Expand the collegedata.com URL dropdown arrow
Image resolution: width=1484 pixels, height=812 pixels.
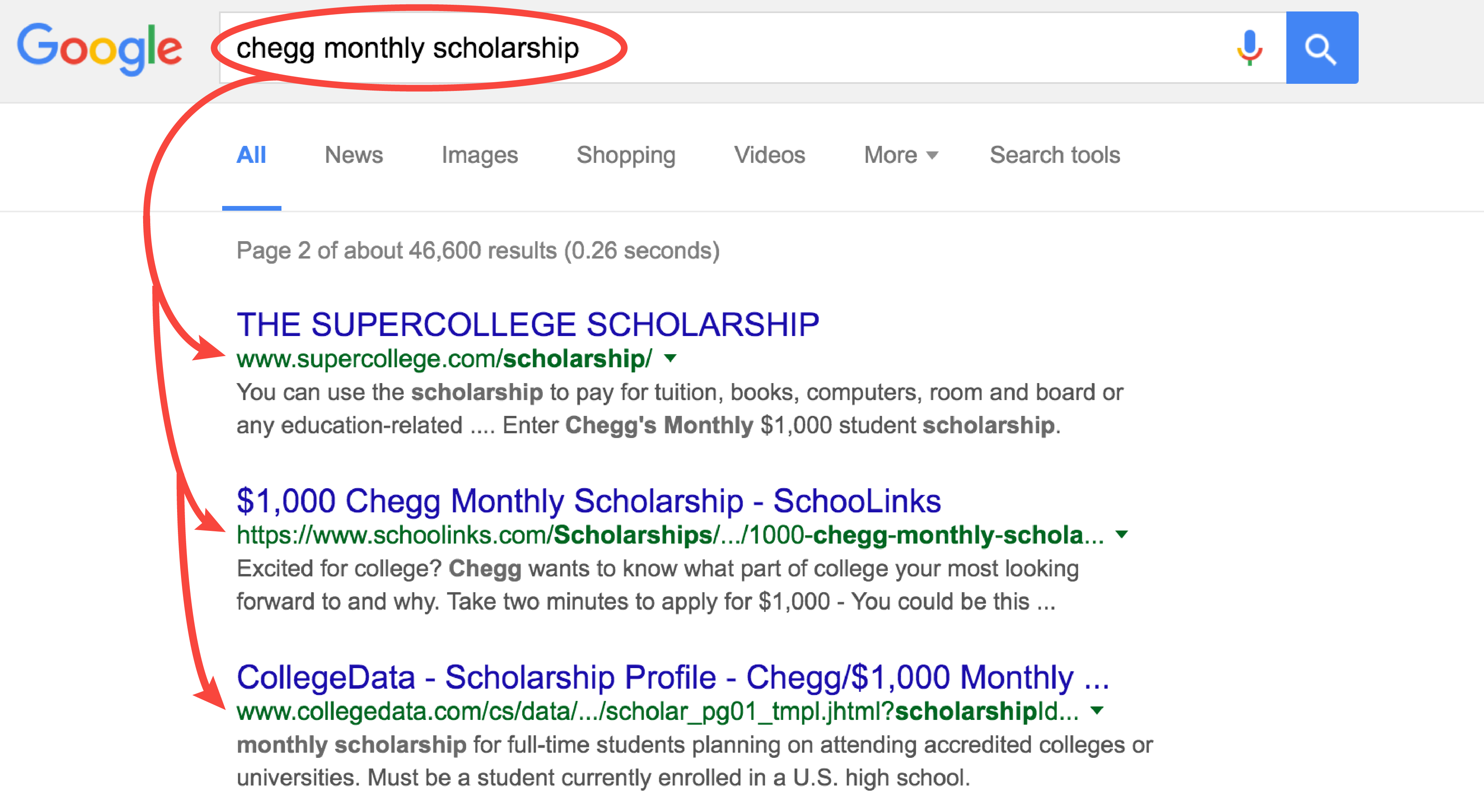[1097, 710]
